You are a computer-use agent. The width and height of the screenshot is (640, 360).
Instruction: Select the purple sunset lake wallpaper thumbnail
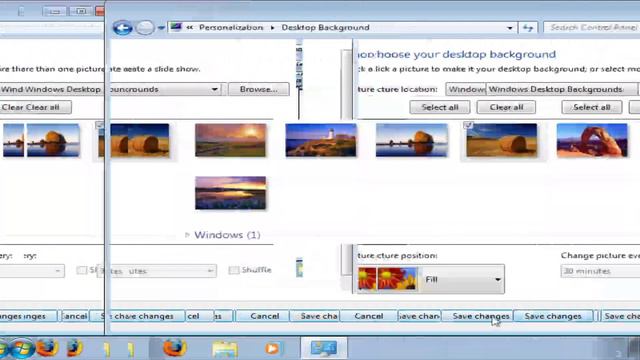[230, 193]
